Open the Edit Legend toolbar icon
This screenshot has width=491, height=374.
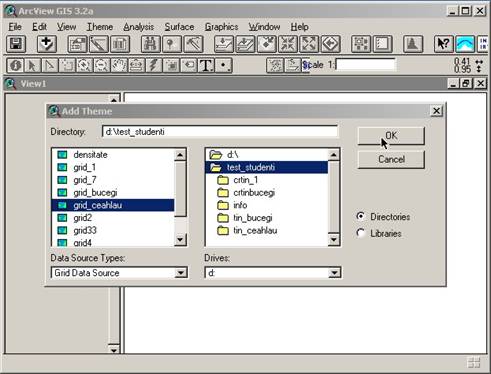coord(99,44)
